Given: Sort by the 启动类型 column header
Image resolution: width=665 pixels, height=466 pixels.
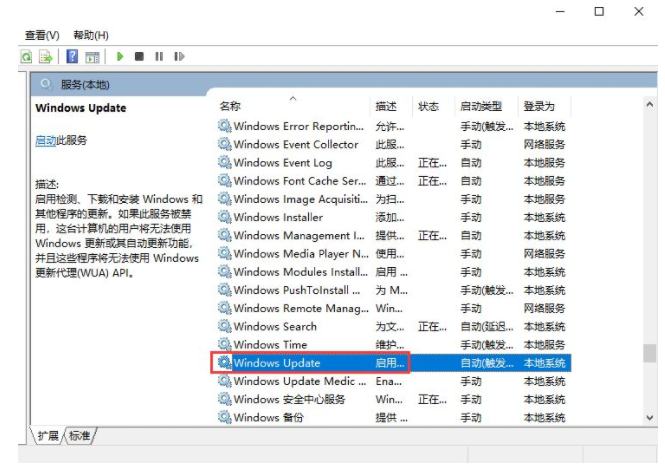Looking at the screenshot, I should point(480,106).
